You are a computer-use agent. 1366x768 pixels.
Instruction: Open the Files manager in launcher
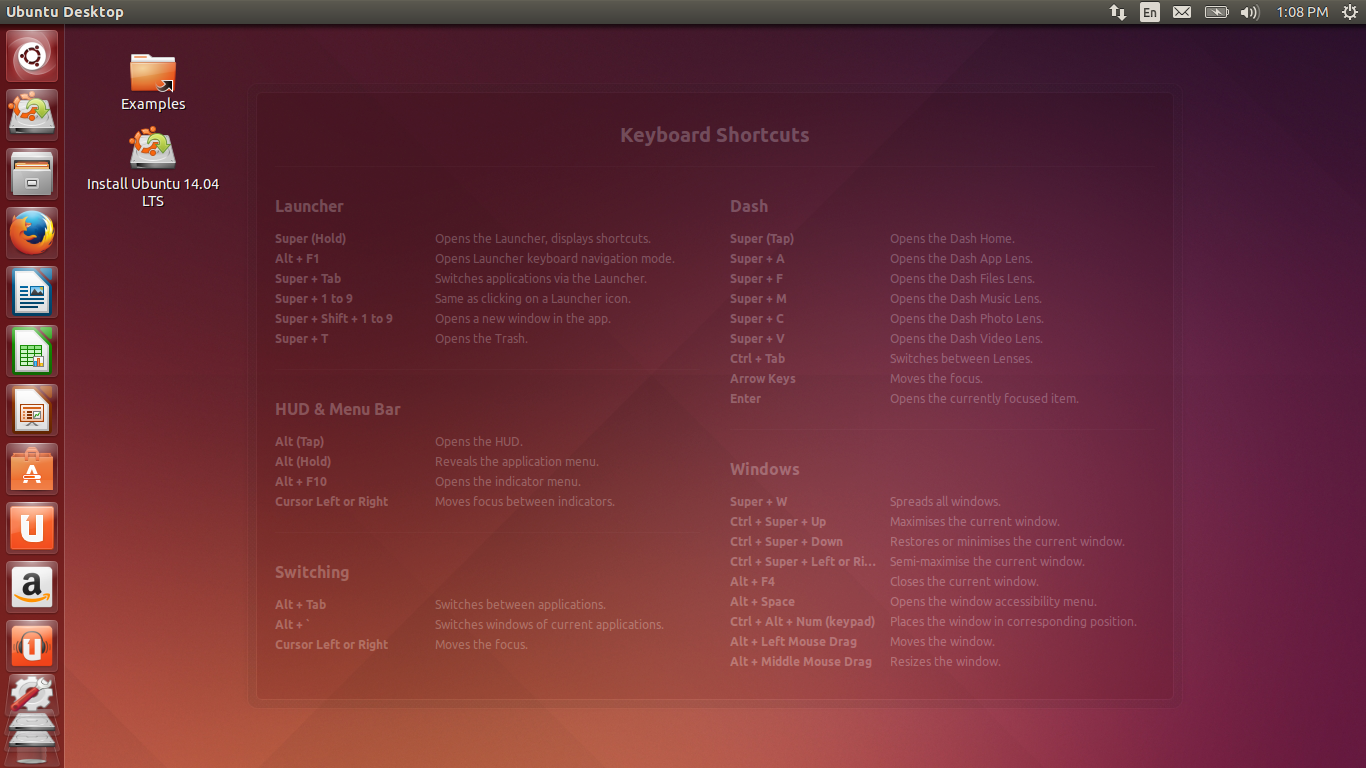point(33,174)
